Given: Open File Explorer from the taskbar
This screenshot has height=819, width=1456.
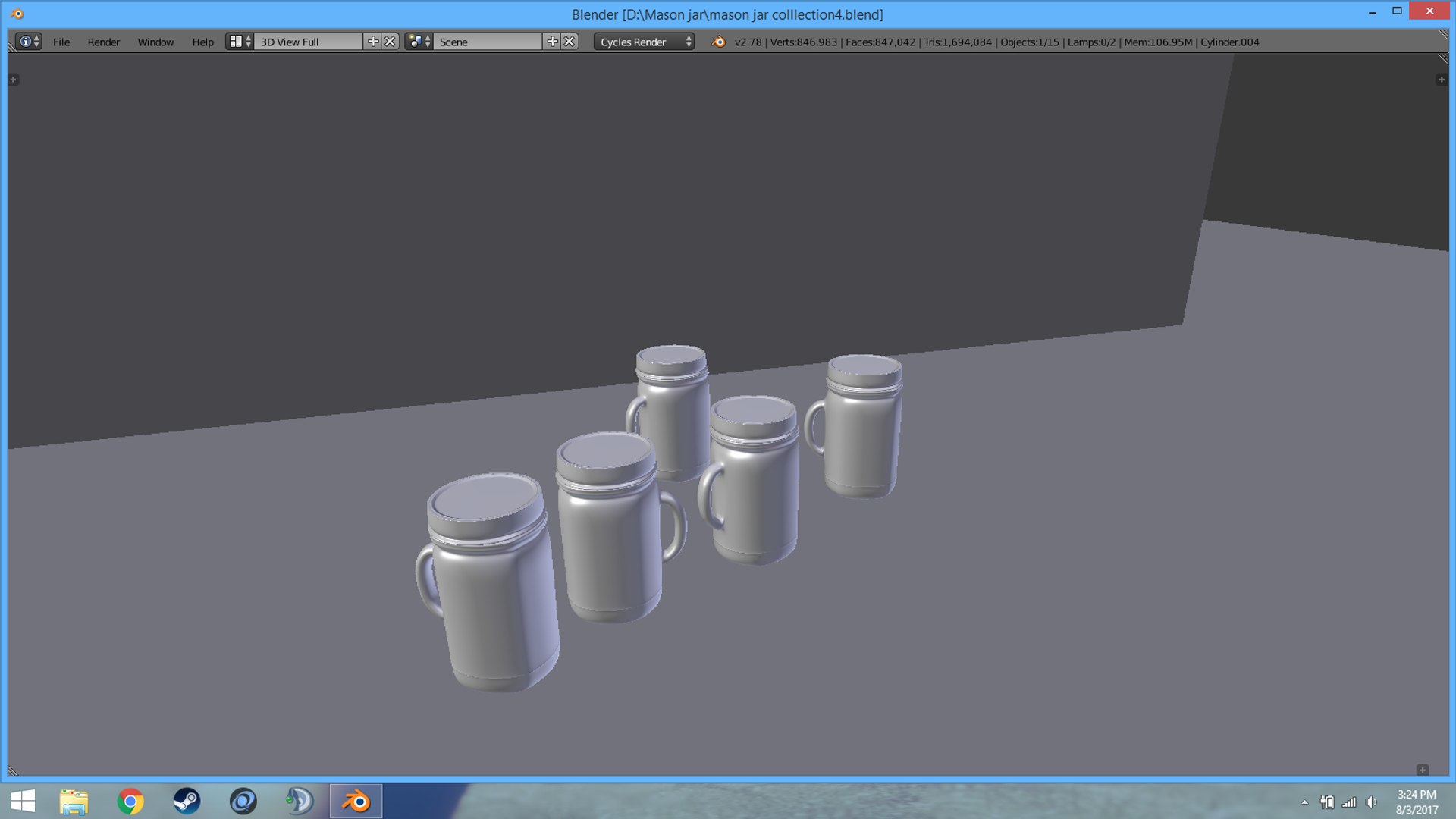Looking at the screenshot, I should coord(74,801).
